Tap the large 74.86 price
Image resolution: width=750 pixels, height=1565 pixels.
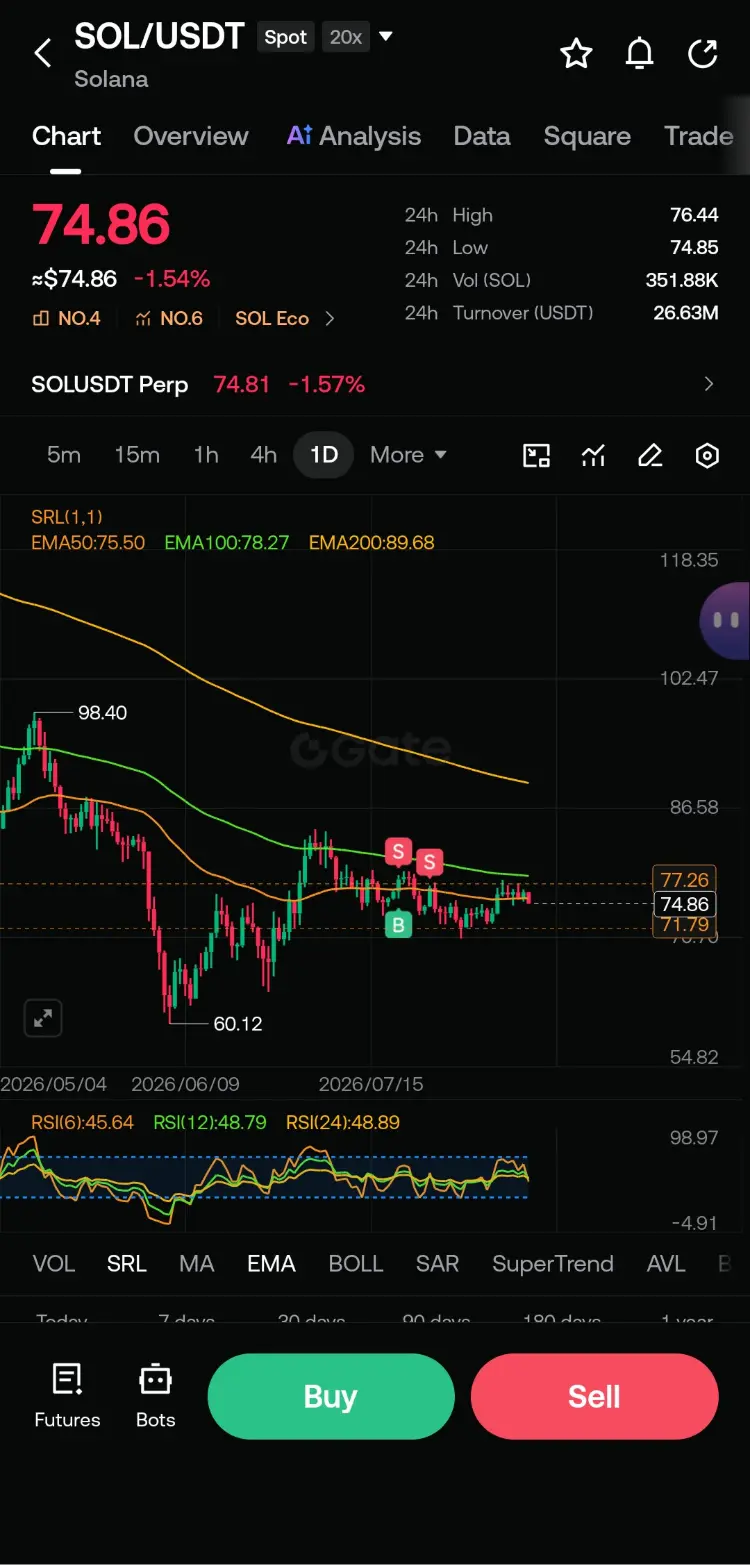tap(101, 224)
